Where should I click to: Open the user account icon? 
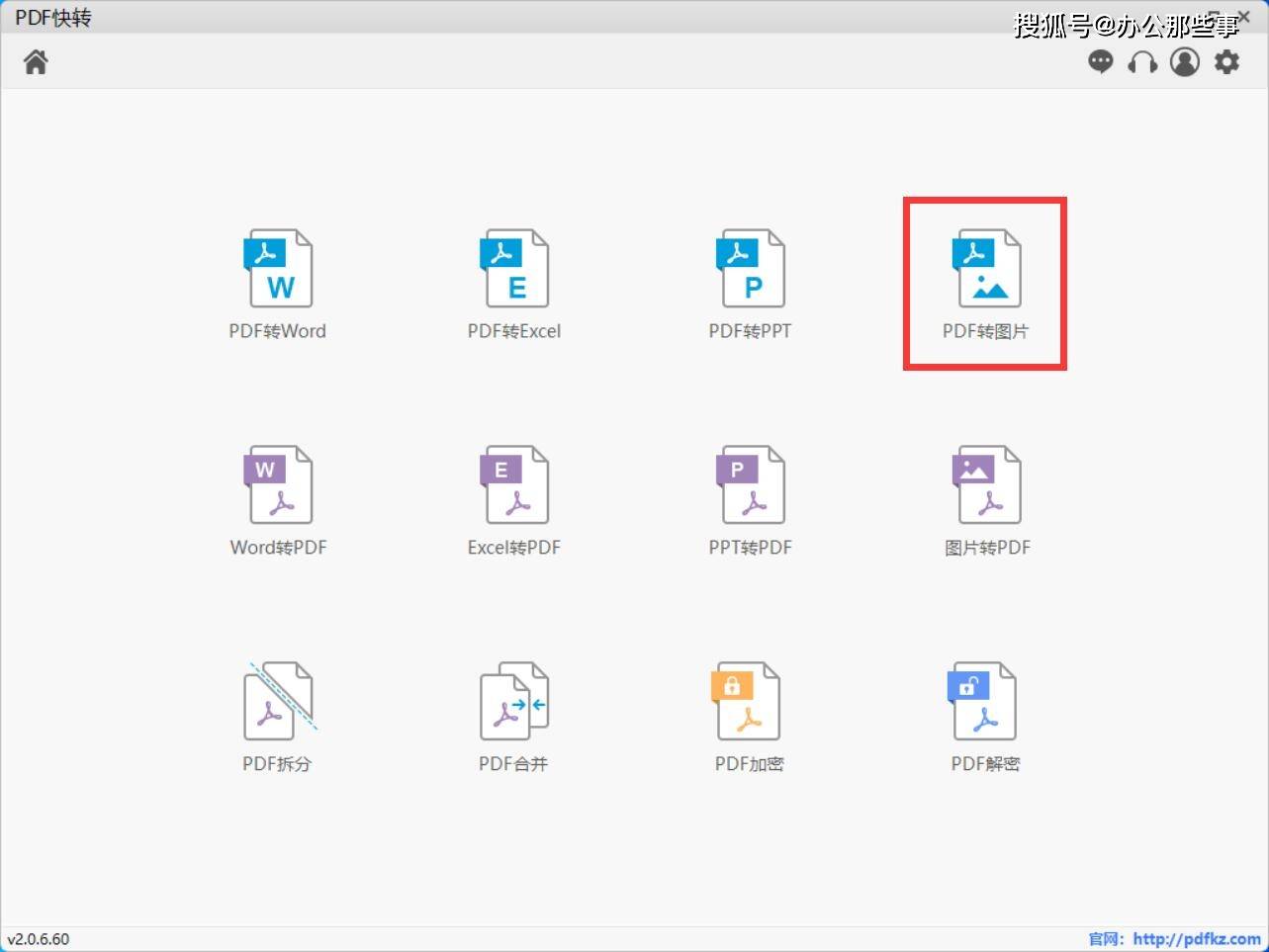point(1185,62)
